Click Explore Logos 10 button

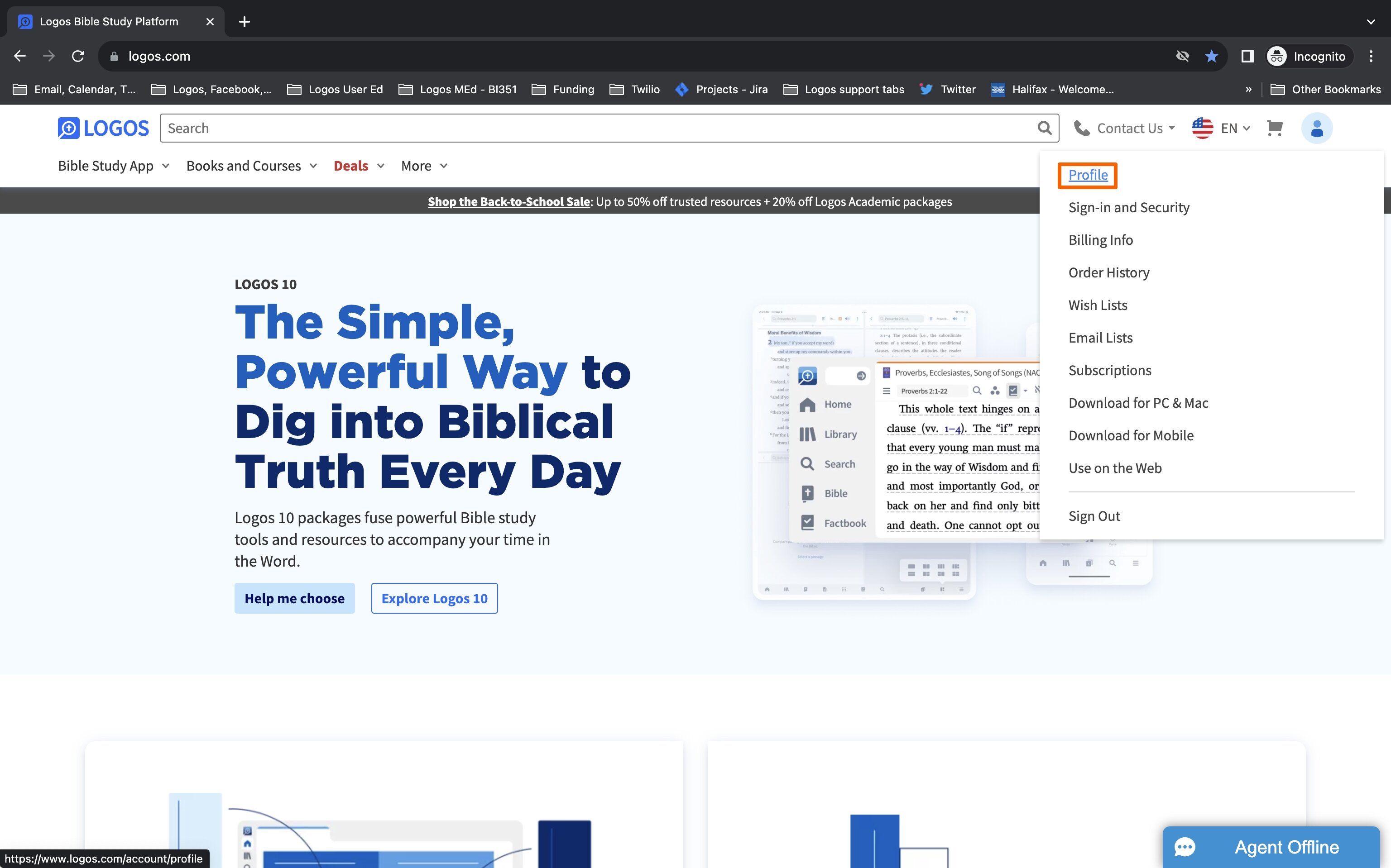tap(434, 598)
